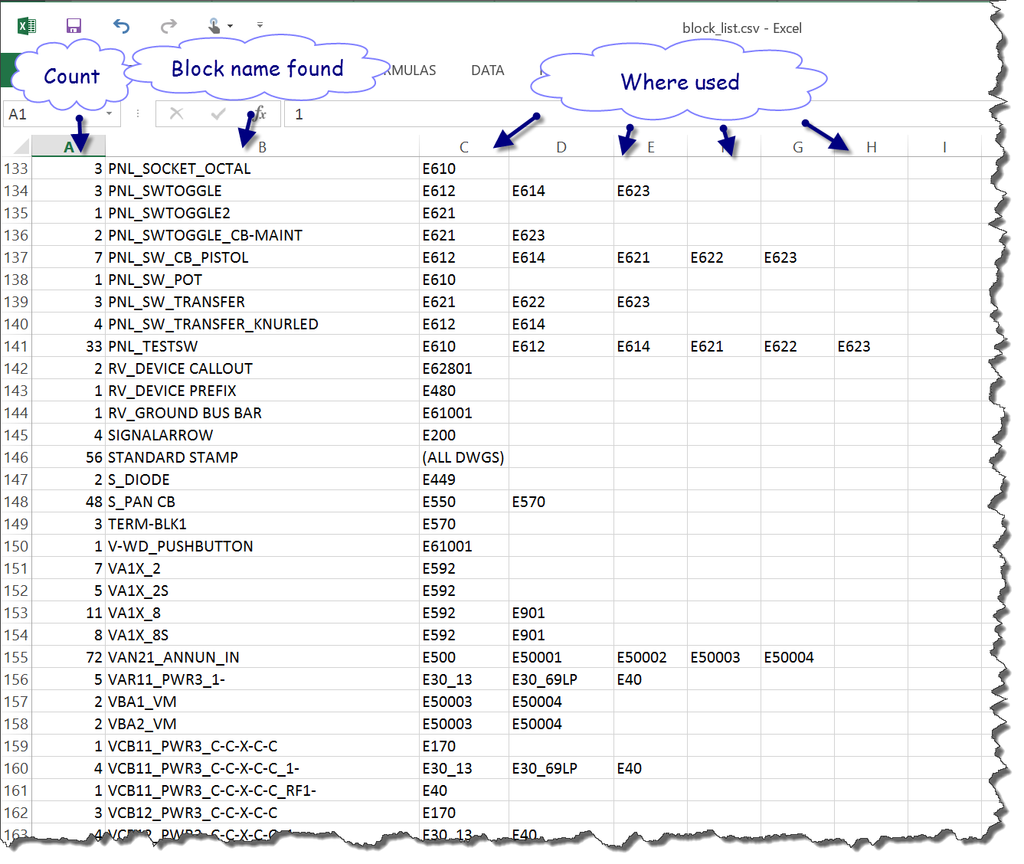The width and height of the screenshot is (1024, 864).
Task: Click inside the formula bar input
Action: tap(600, 114)
